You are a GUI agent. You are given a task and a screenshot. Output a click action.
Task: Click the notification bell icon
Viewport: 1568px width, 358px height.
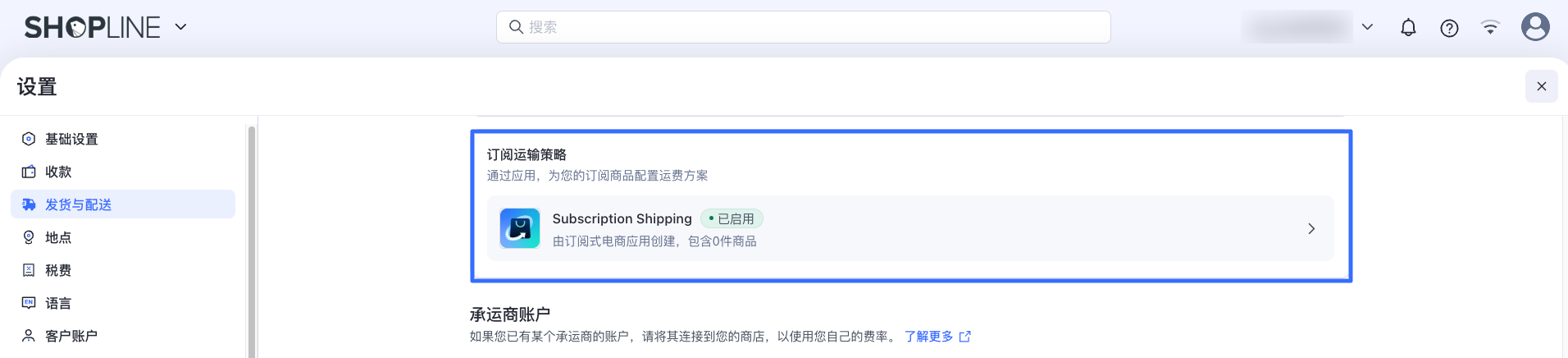tap(1408, 28)
